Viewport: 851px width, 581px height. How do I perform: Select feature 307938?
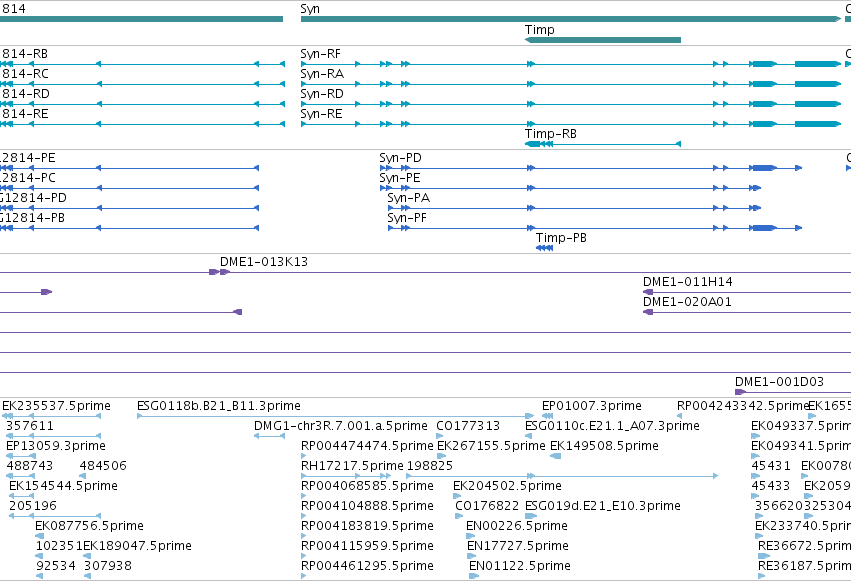[108, 566]
